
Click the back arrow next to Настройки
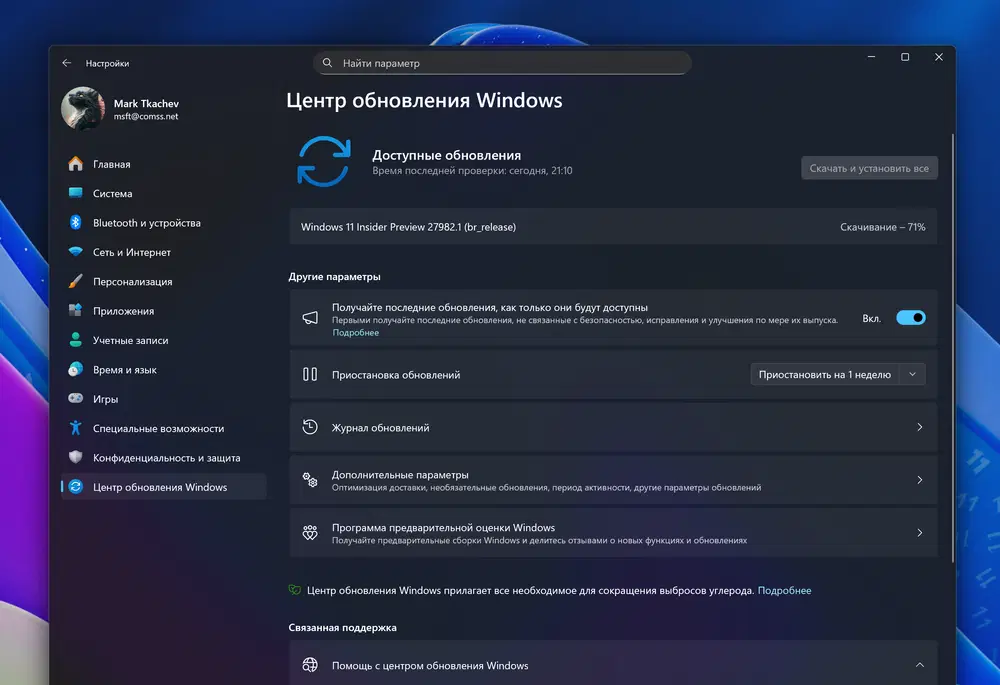(x=66, y=62)
